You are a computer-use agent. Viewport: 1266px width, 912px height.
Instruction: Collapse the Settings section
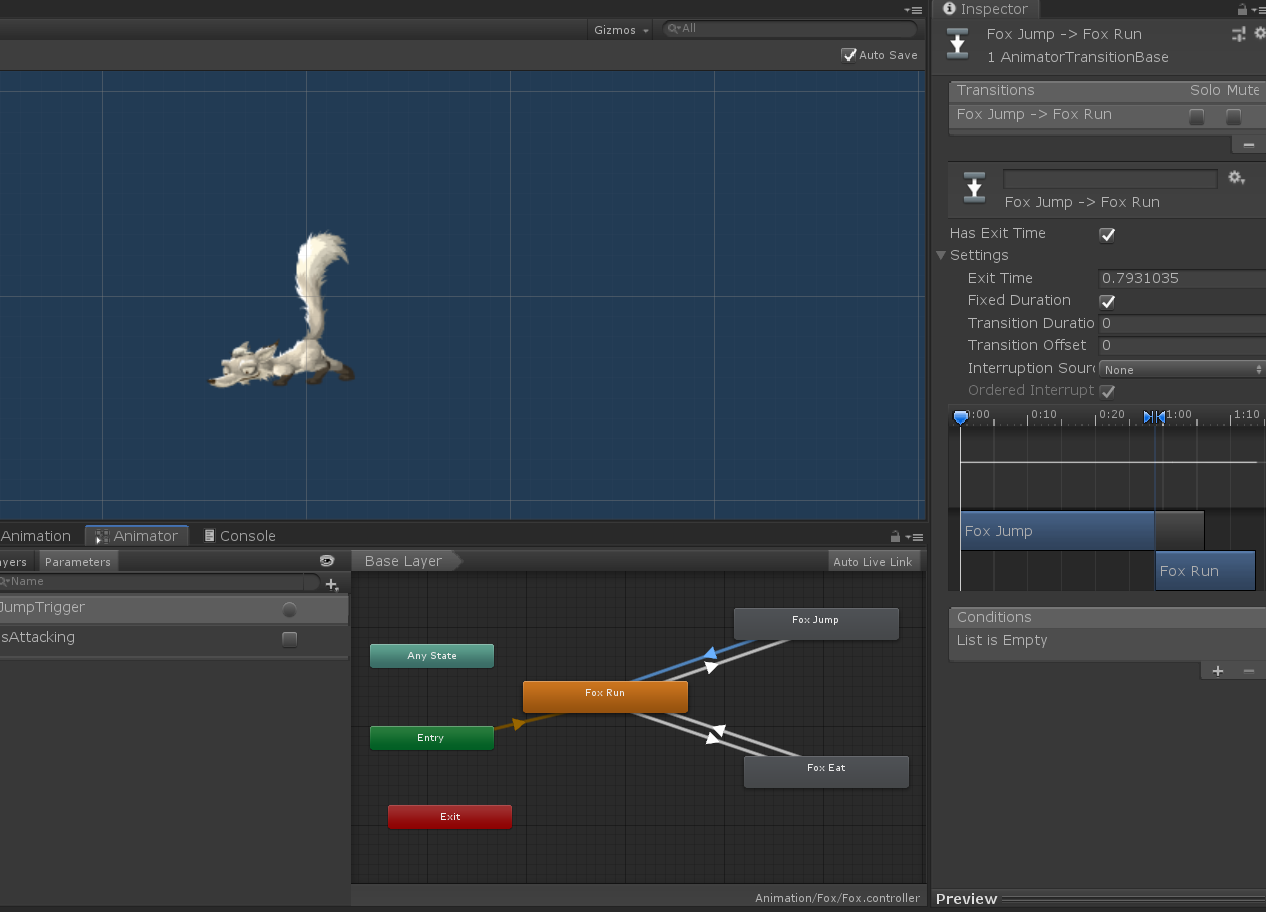(941, 256)
